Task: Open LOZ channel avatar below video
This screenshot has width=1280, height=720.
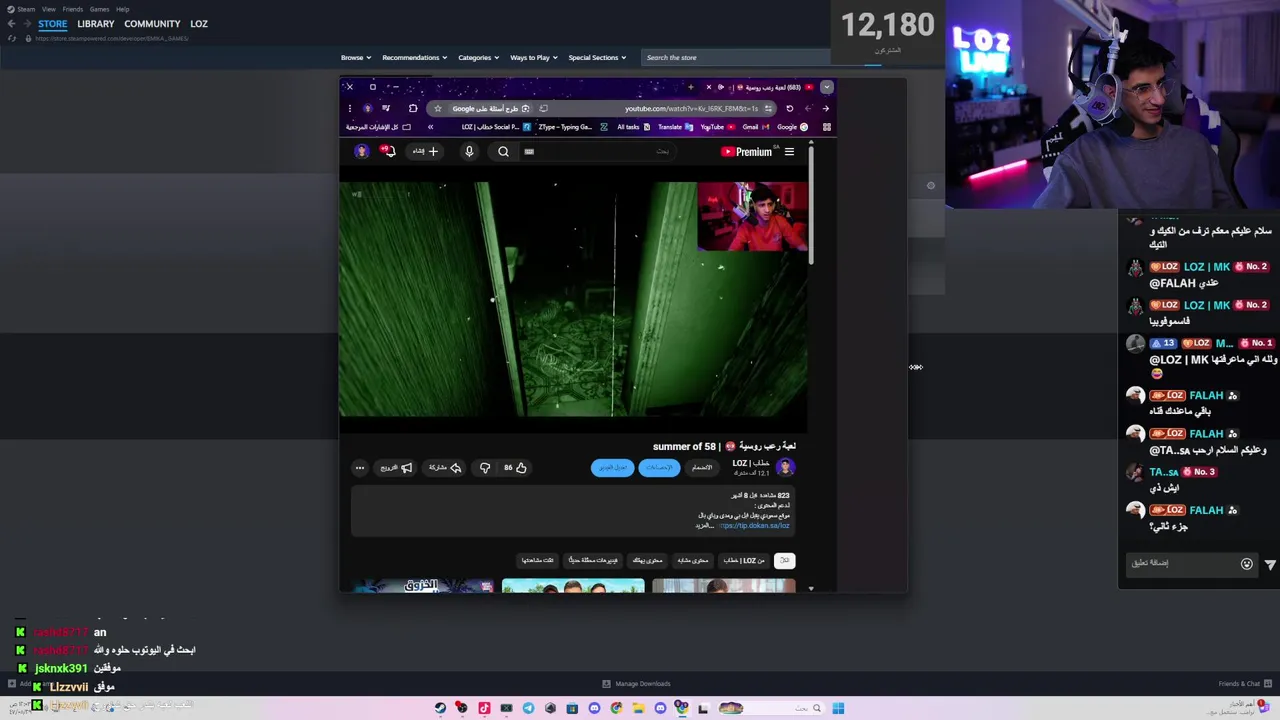Action: tap(785, 467)
